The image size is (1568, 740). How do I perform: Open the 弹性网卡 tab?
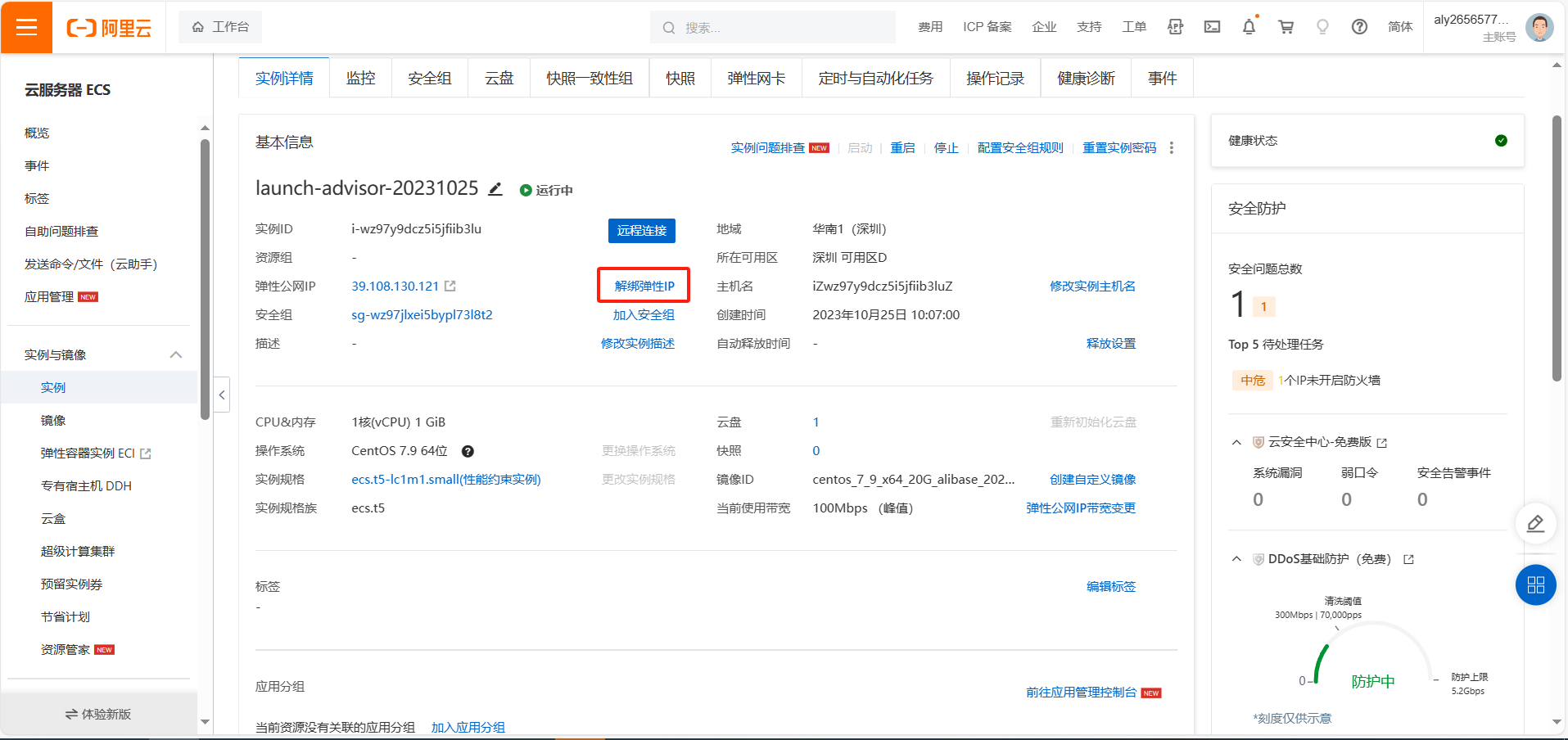(757, 78)
